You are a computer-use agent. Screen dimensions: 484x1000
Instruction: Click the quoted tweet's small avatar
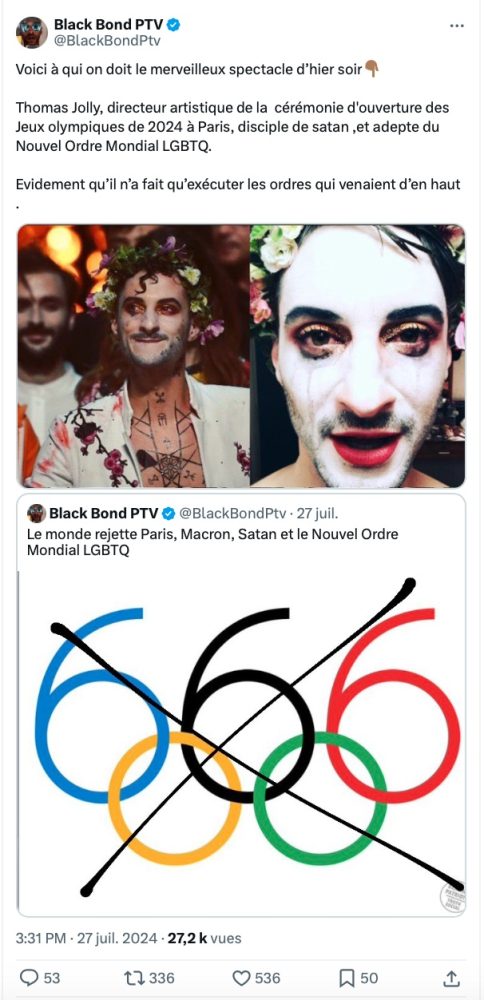tap(36, 513)
